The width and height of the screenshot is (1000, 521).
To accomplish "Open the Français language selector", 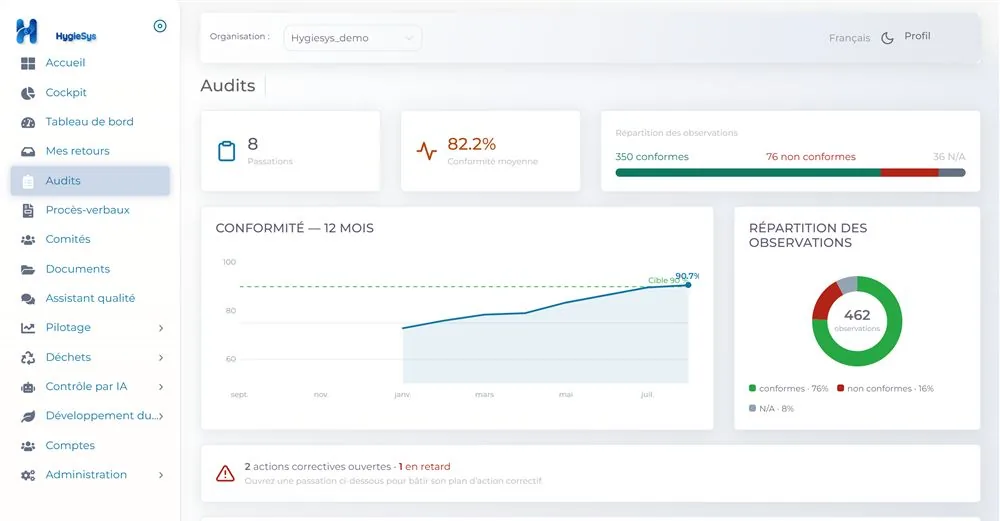I will point(849,38).
